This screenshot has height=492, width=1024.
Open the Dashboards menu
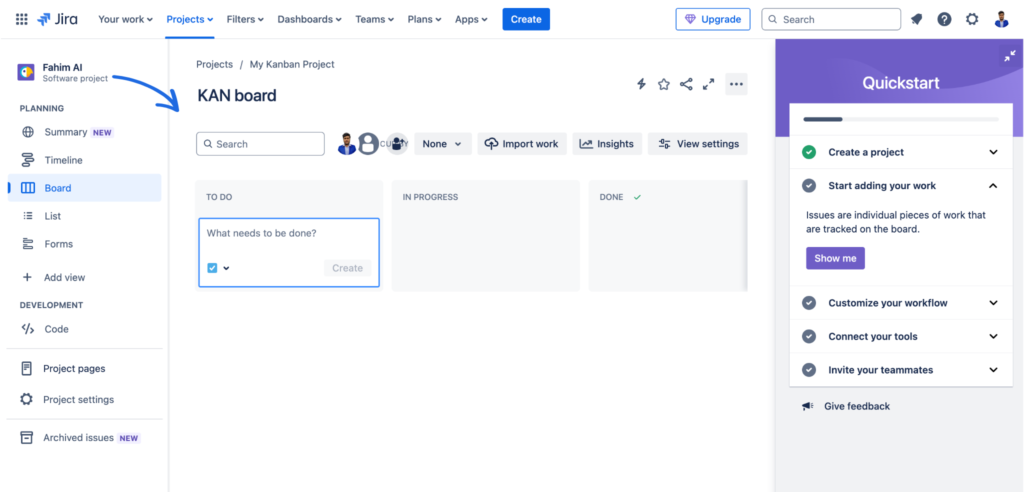[310, 19]
